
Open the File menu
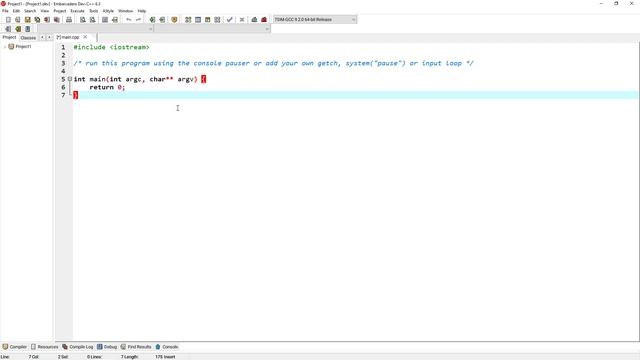point(5,11)
